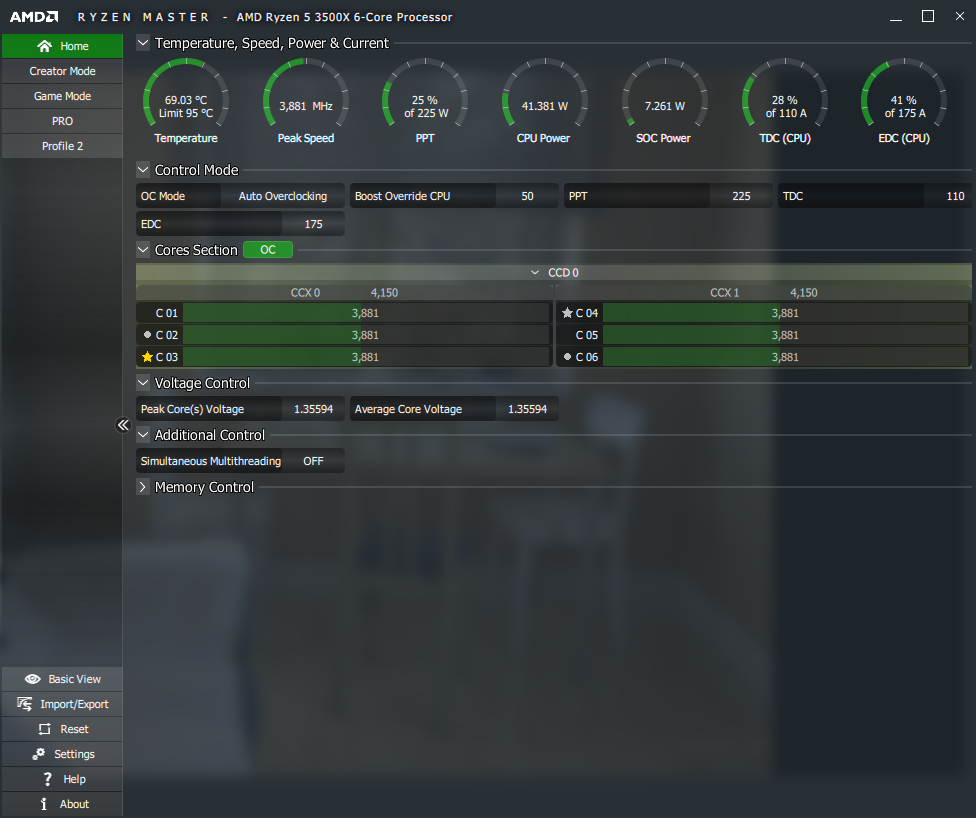Click the CCX 1 header value 4,150
Image resolution: width=976 pixels, height=818 pixels.
pos(804,293)
